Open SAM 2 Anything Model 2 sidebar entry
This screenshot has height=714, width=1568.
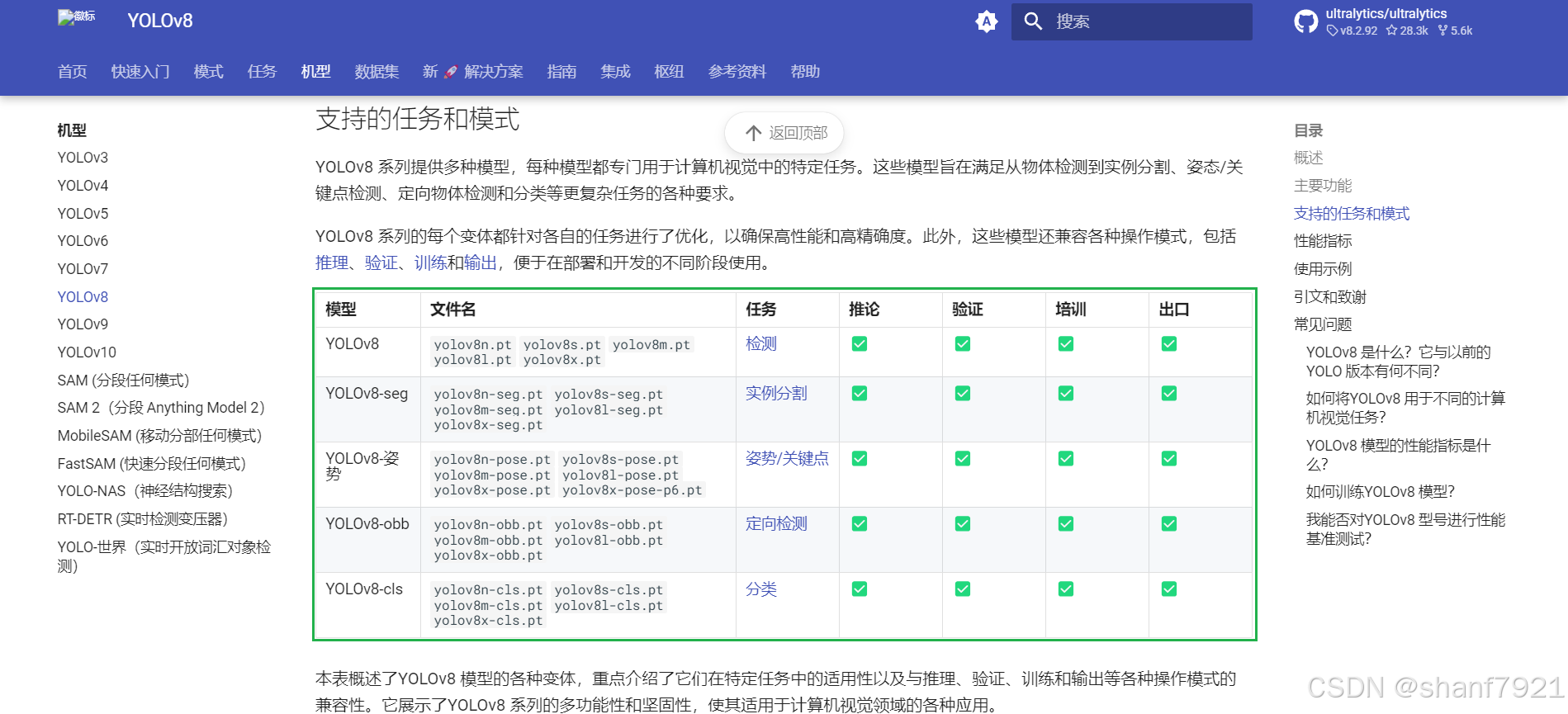tap(161, 408)
